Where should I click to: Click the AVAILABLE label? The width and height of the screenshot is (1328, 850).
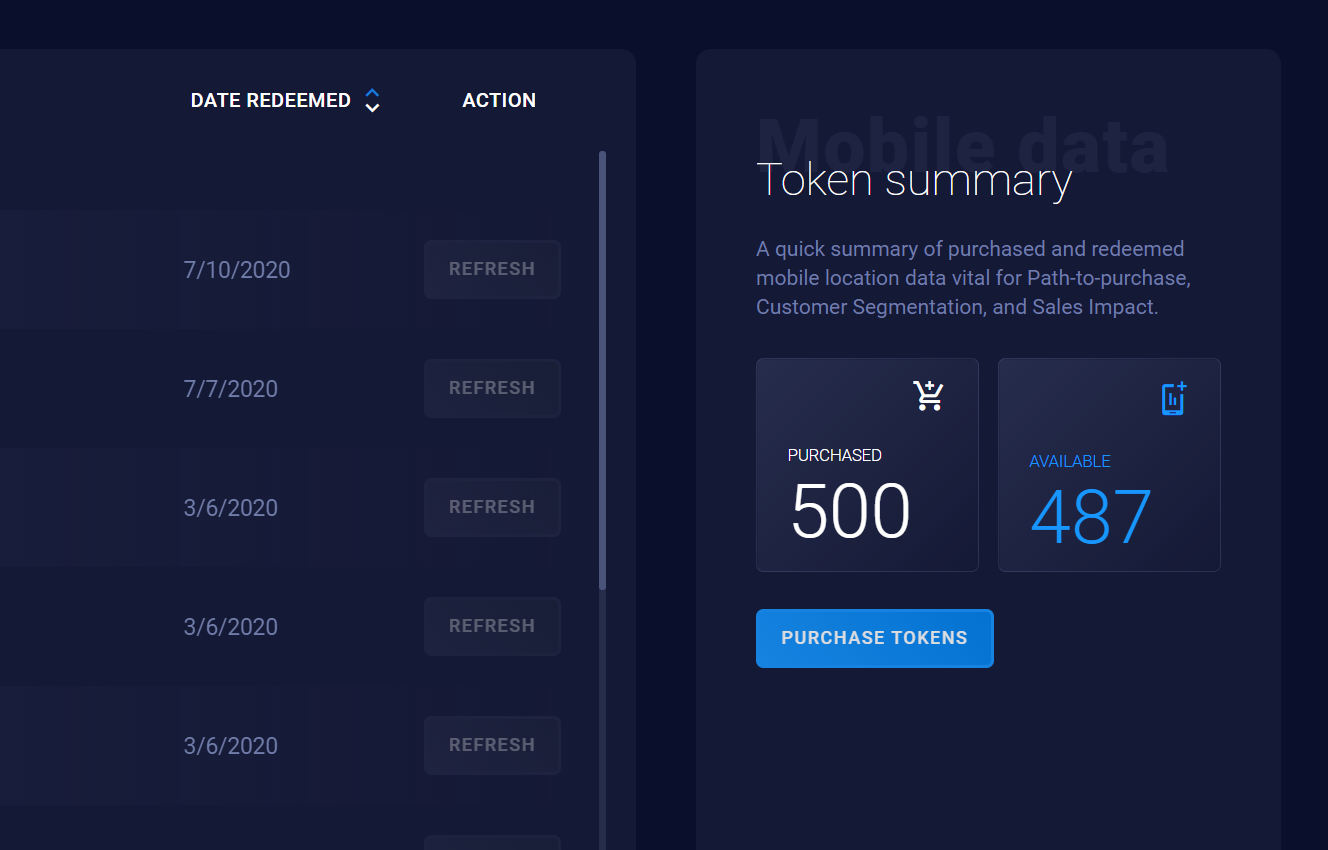point(1070,461)
